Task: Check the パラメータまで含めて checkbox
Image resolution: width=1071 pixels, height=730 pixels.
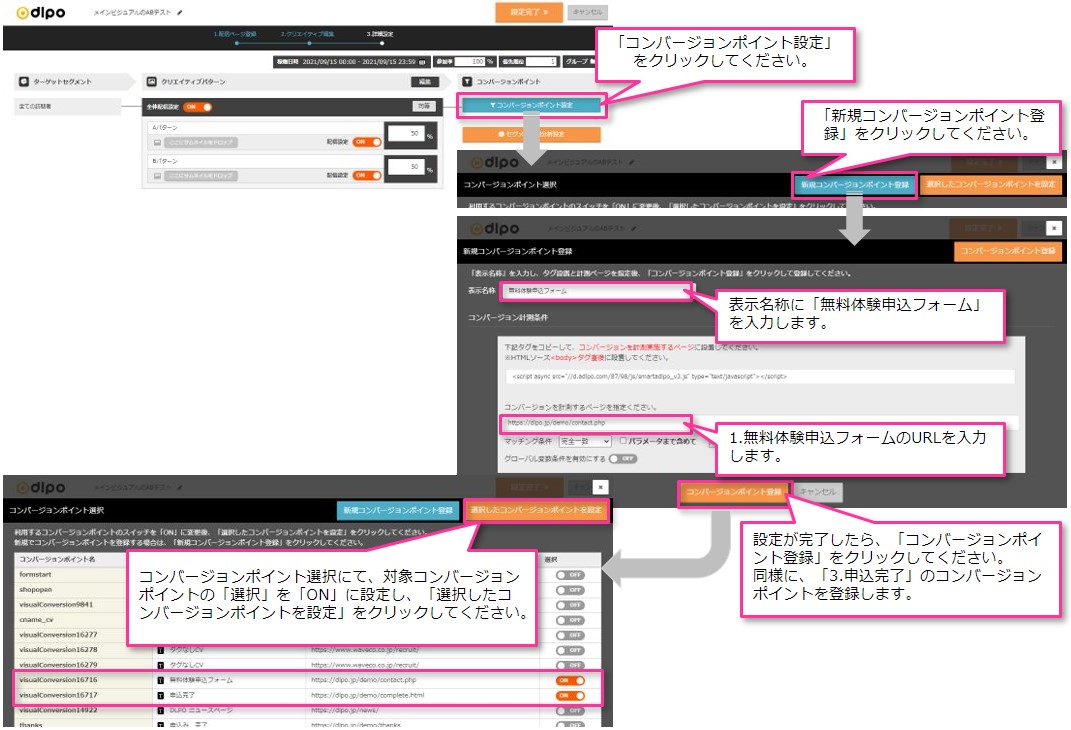Action: (623, 440)
